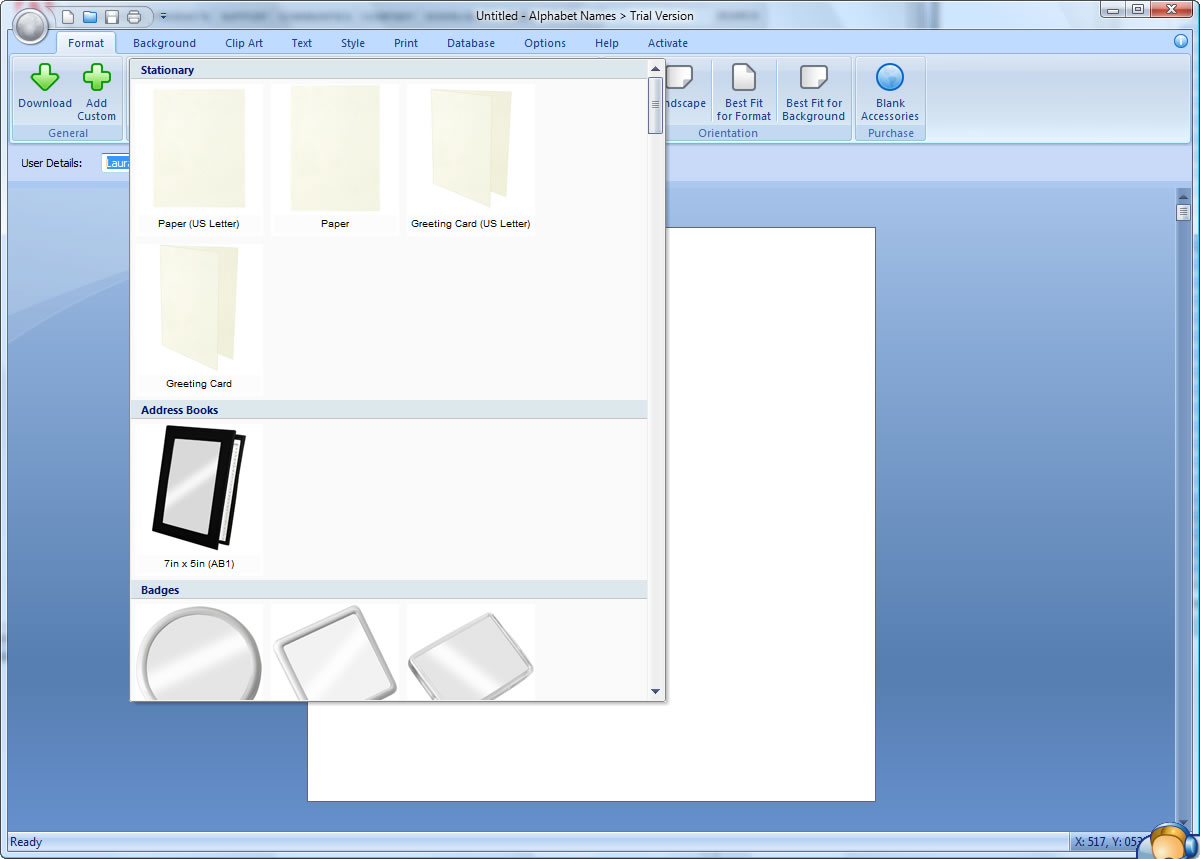
Task: Click the Add Custom plus icon
Action: click(x=97, y=79)
